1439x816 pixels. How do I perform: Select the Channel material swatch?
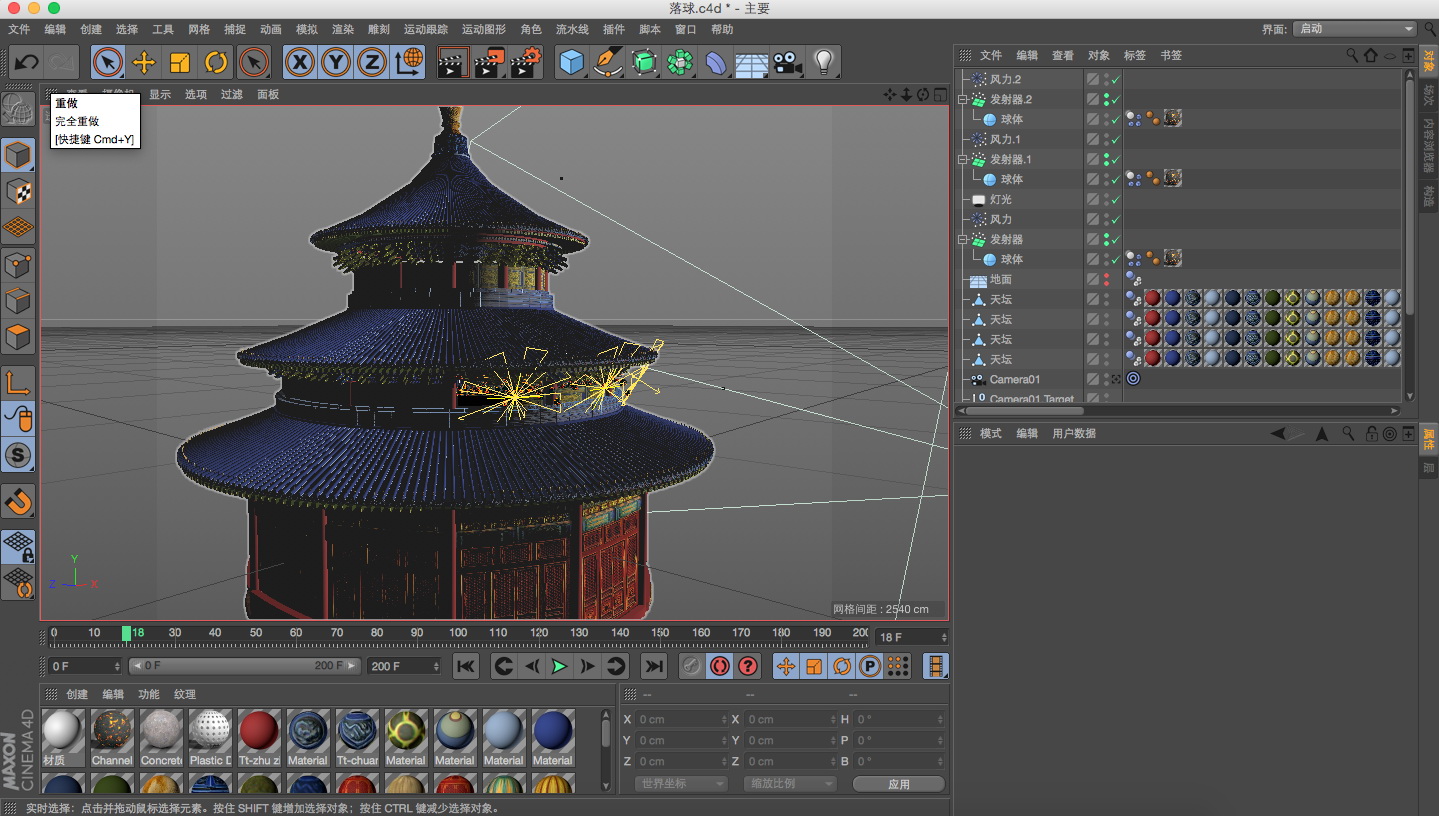click(x=112, y=737)
